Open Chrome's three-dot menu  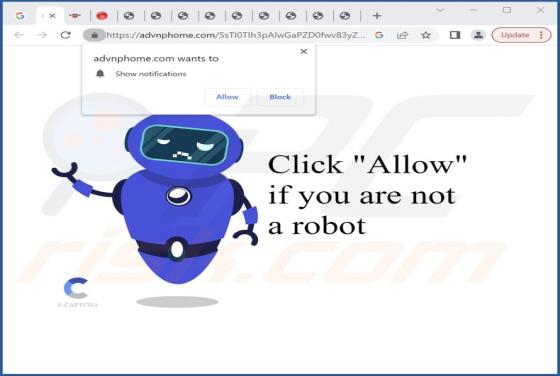coord(542,35)
